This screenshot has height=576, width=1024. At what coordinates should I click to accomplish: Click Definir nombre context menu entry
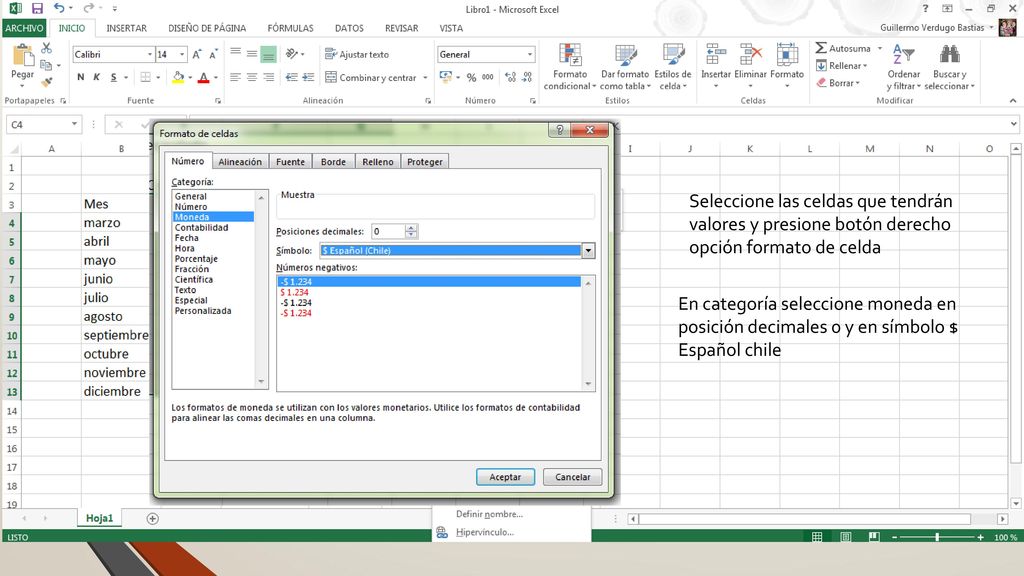tap(489, 514)
